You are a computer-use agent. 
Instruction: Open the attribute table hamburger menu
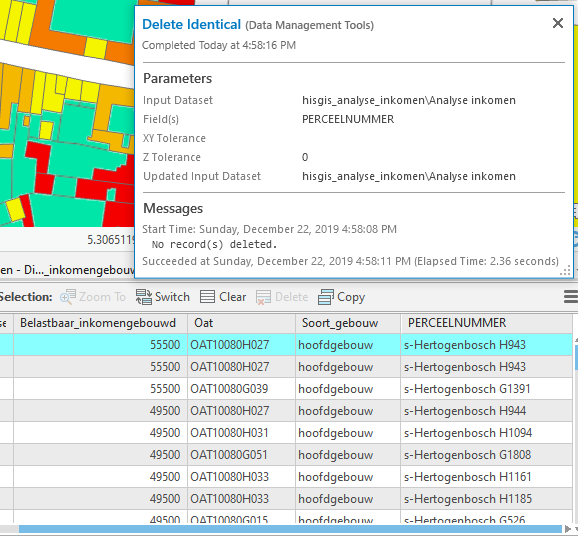pyautogui.click(x=571, y=297)
